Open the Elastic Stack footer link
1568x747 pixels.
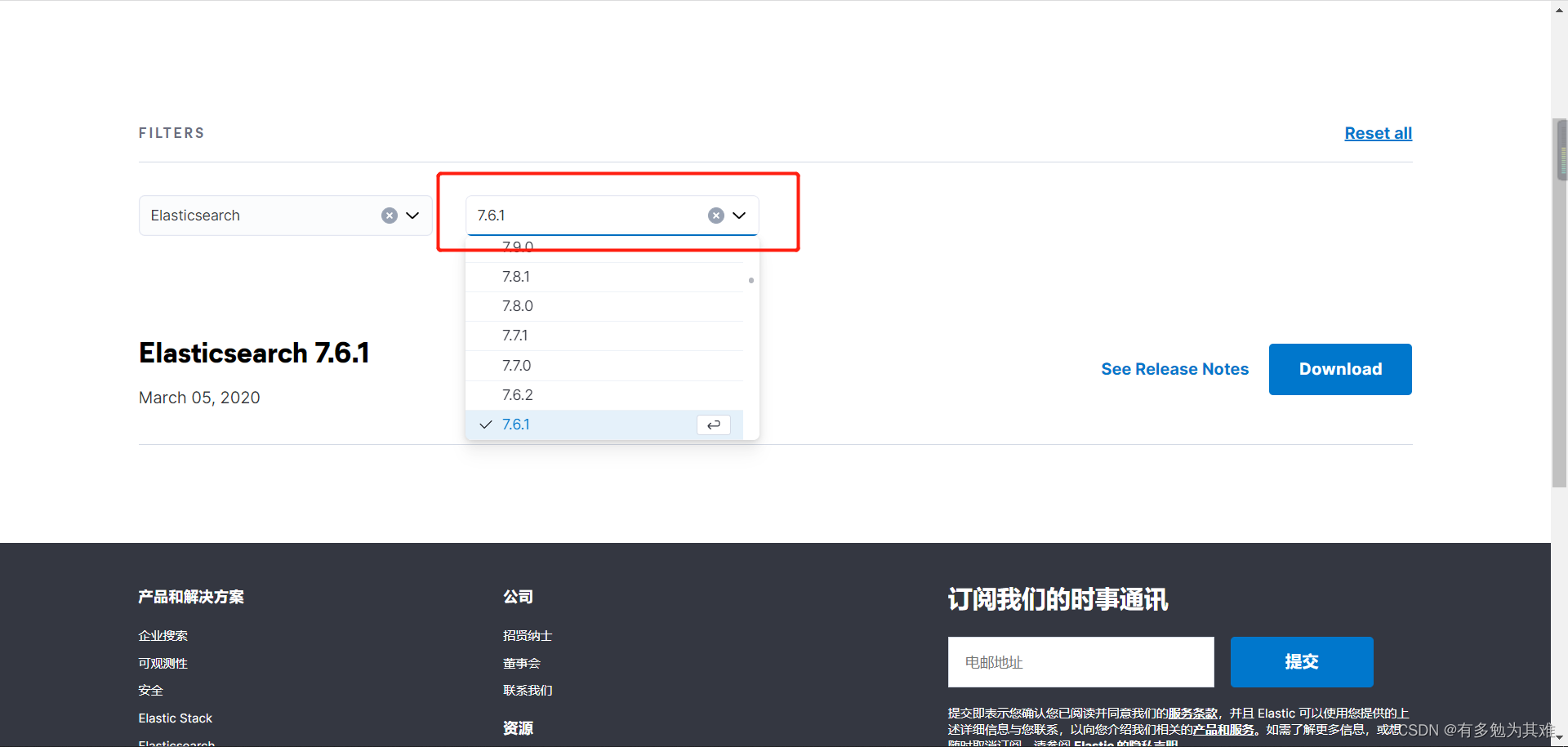(175, 718)
